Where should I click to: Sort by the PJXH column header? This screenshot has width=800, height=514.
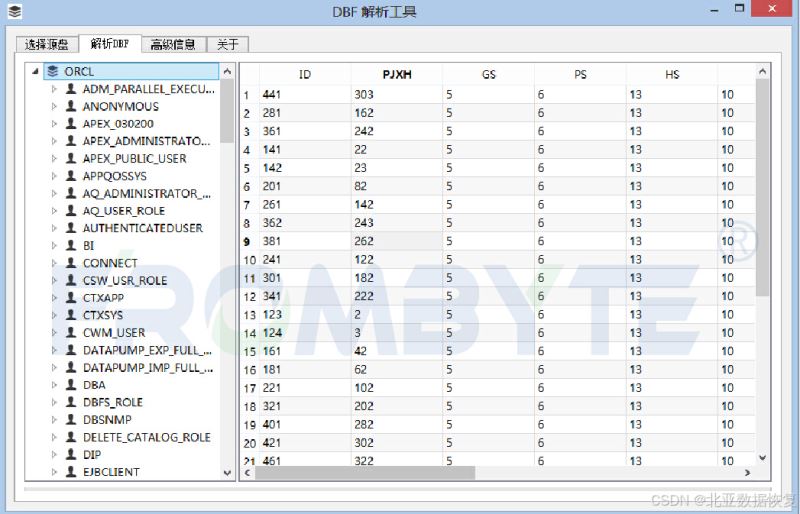click(396, 74)
